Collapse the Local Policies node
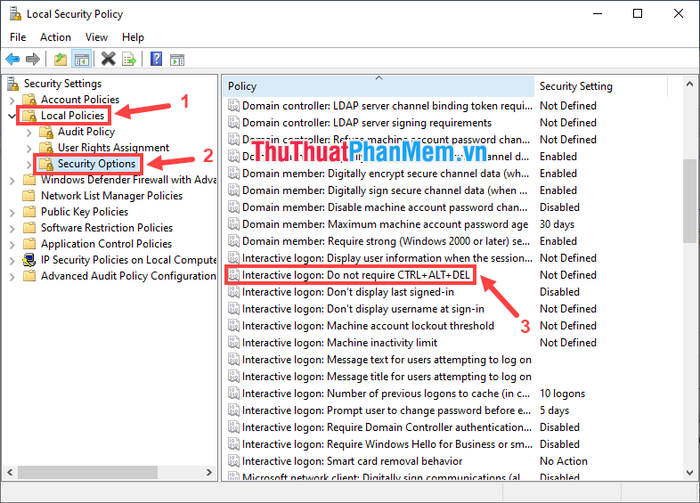 pos(12,116)
